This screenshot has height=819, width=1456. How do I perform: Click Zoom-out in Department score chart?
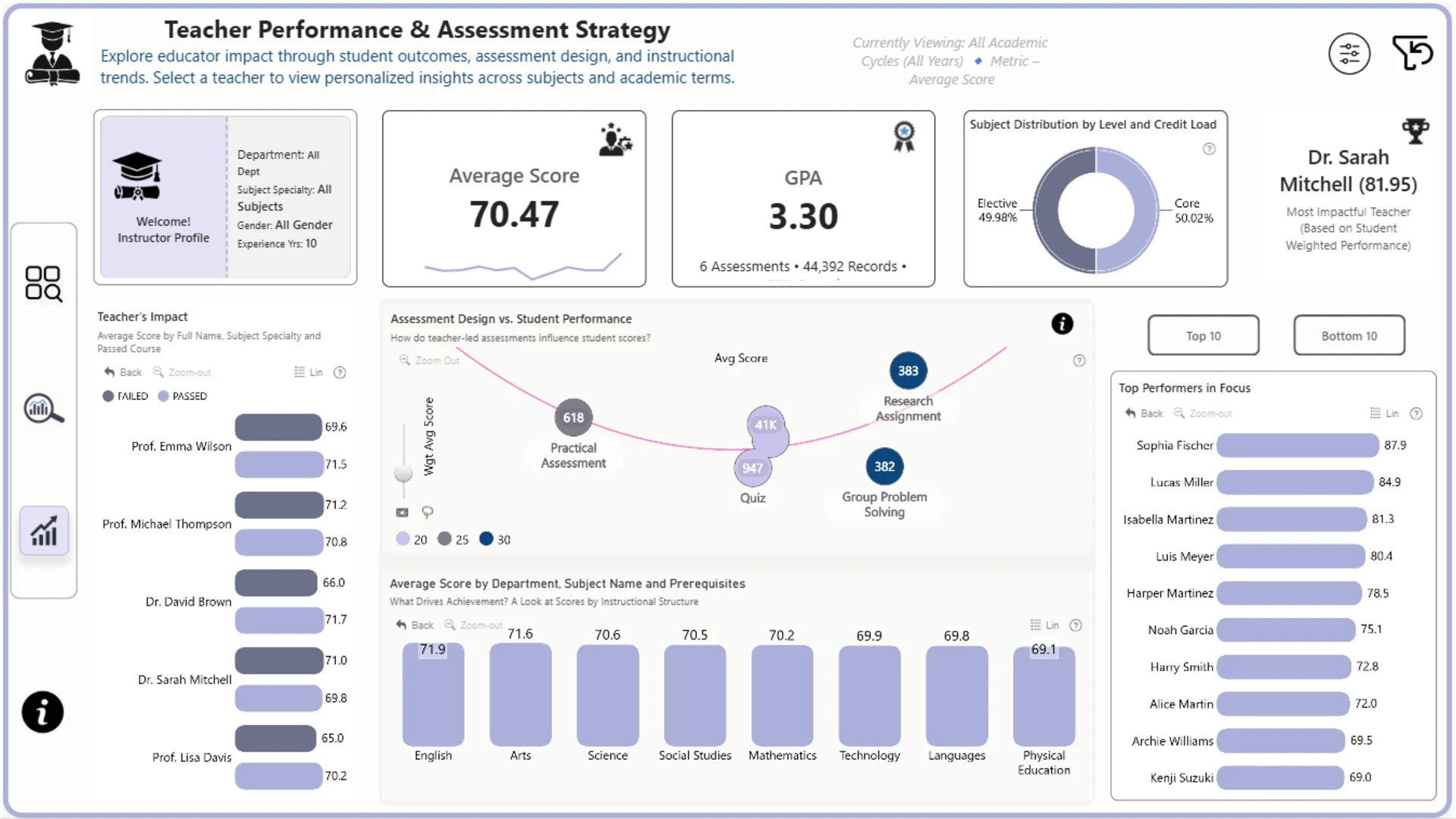click(473, 625)
